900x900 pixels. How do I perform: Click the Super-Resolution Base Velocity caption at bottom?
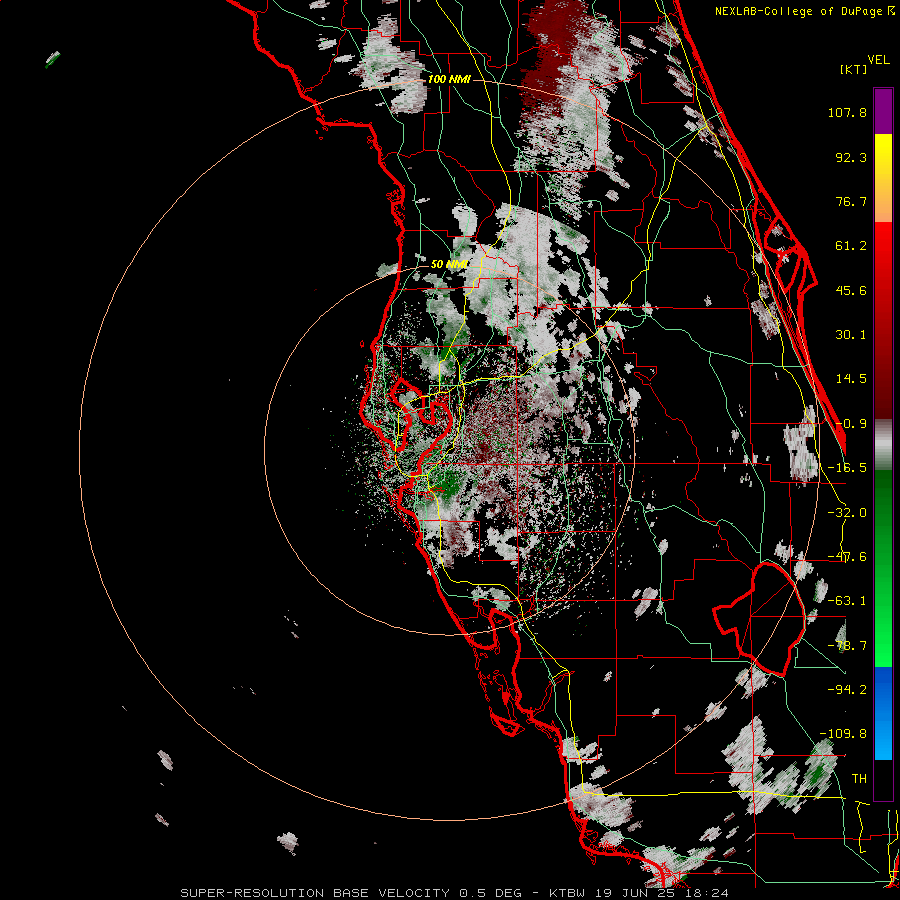[x=454, y=893]
